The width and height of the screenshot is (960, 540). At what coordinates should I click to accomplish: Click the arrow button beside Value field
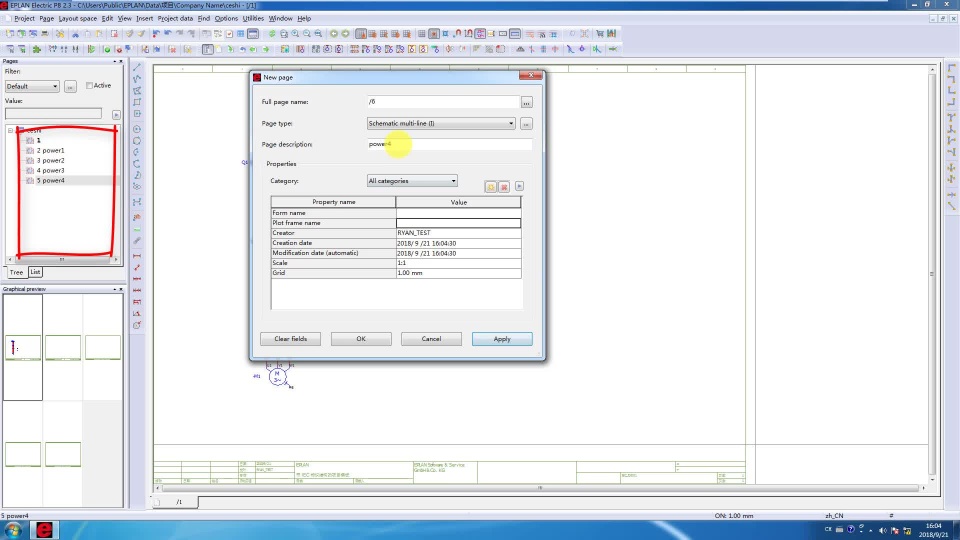(x=116, y=114)
